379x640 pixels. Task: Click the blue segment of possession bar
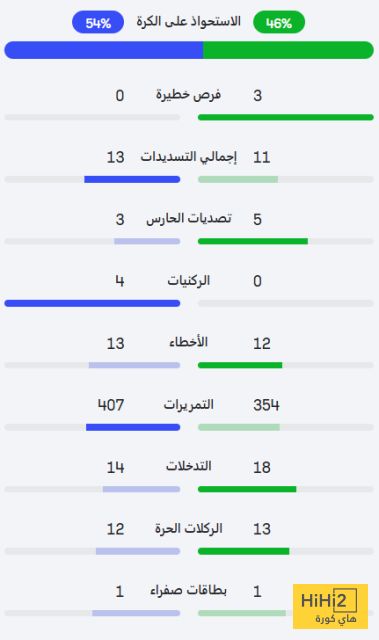[104, 50]
